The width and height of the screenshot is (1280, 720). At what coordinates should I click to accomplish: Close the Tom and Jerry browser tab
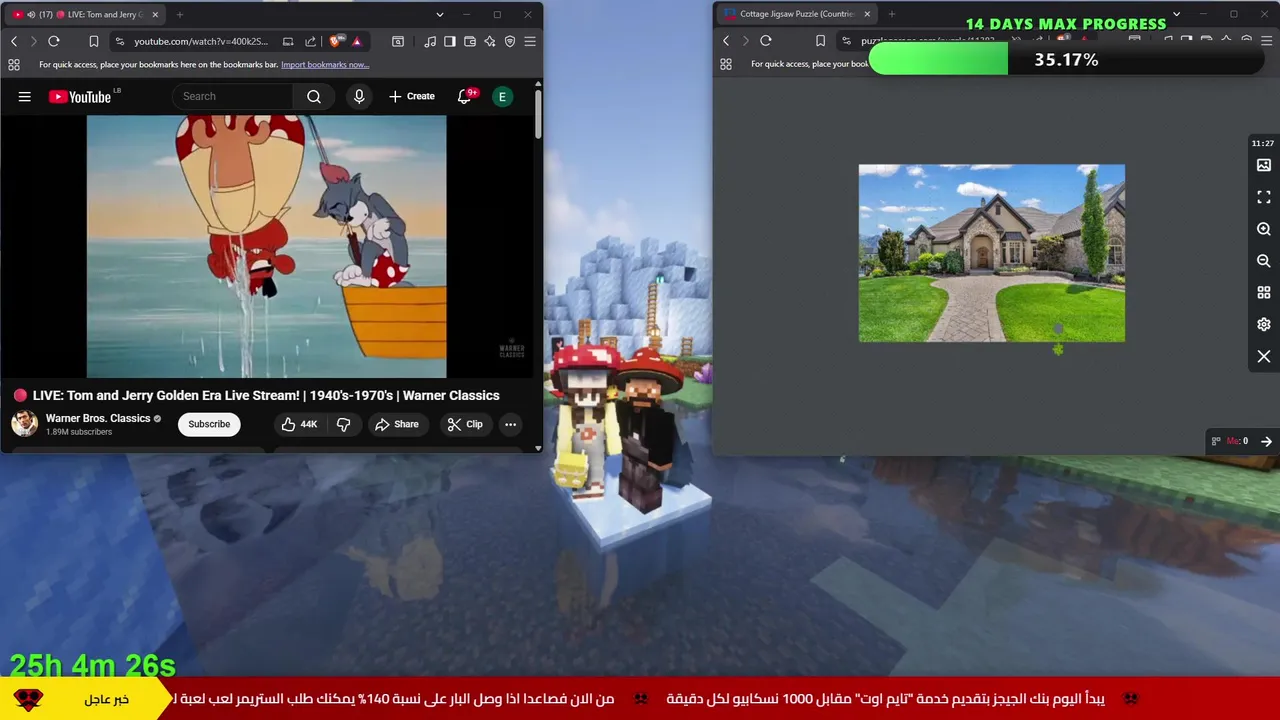[155, 15]
